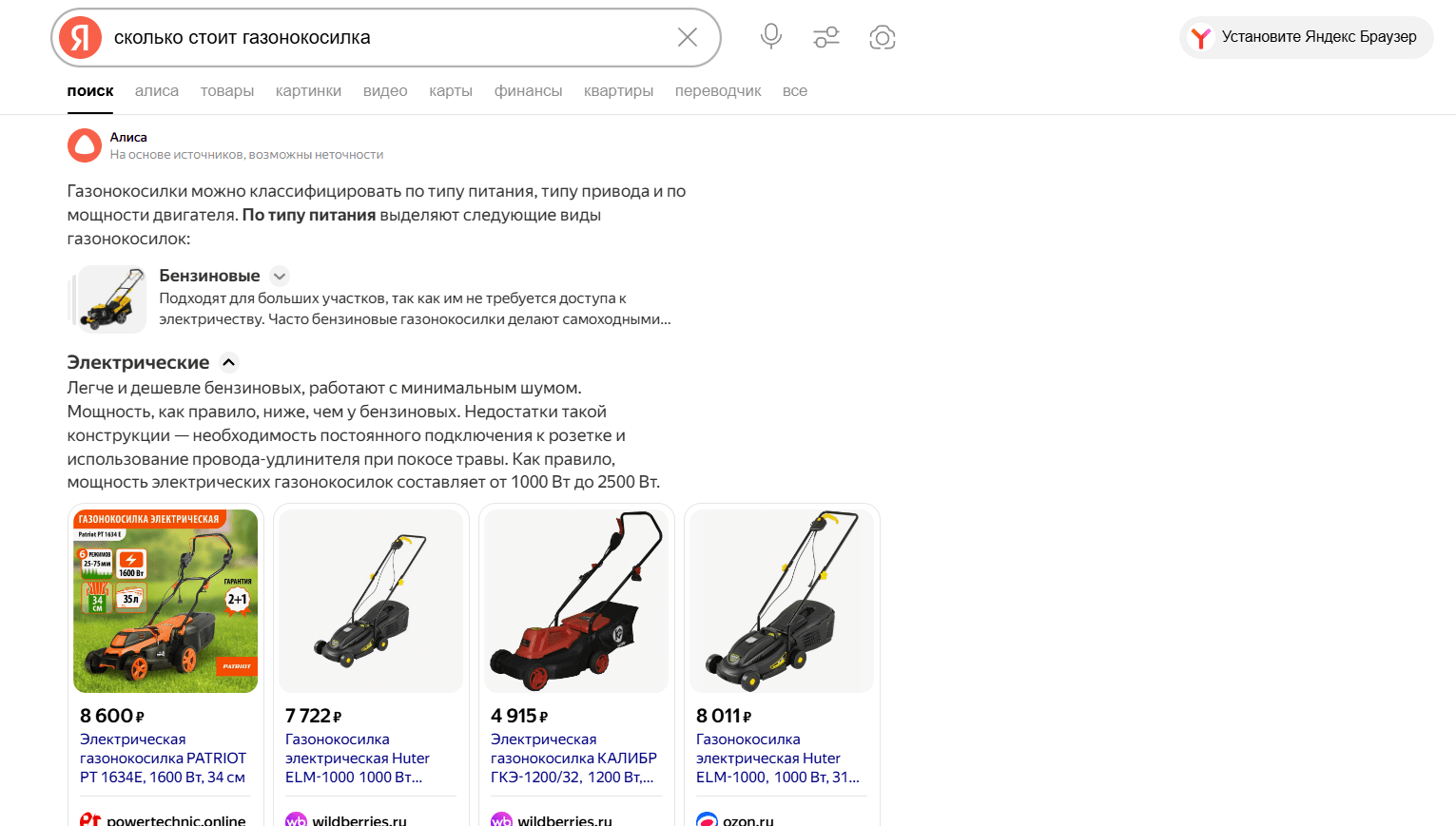This screenshot has width=1456, height=826.
Task: Click into the search input field
Action: coord(385,38)
